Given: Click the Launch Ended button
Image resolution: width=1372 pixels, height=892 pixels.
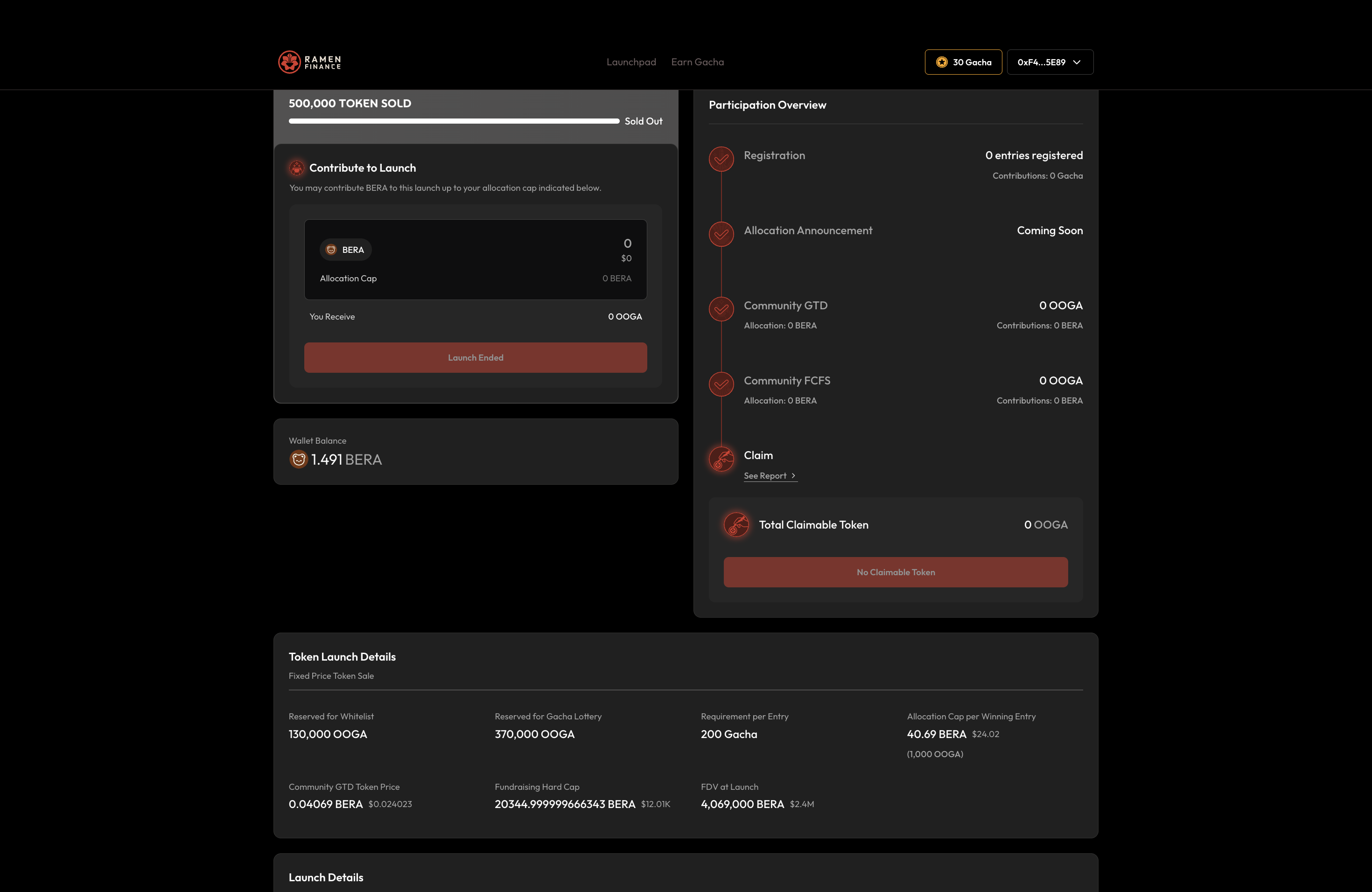Looking at the screenshot, I should pos(475,358).
